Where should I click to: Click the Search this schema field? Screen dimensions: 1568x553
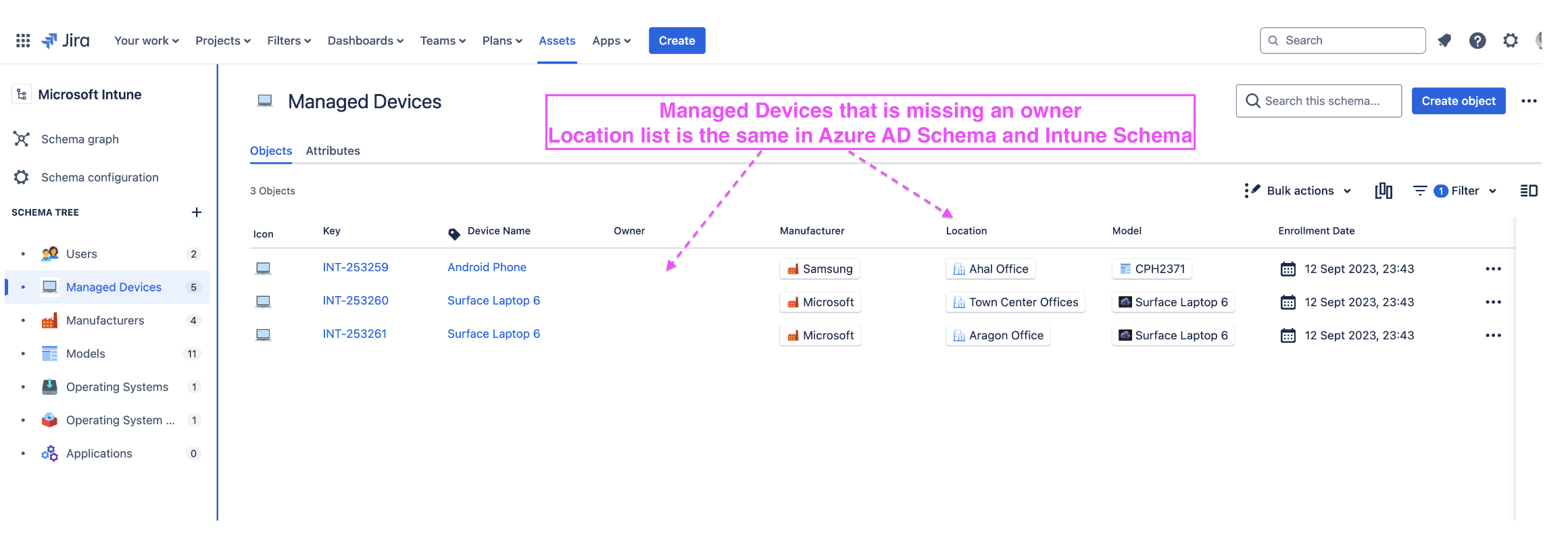pyautogui.click(x=1319, y=101)
